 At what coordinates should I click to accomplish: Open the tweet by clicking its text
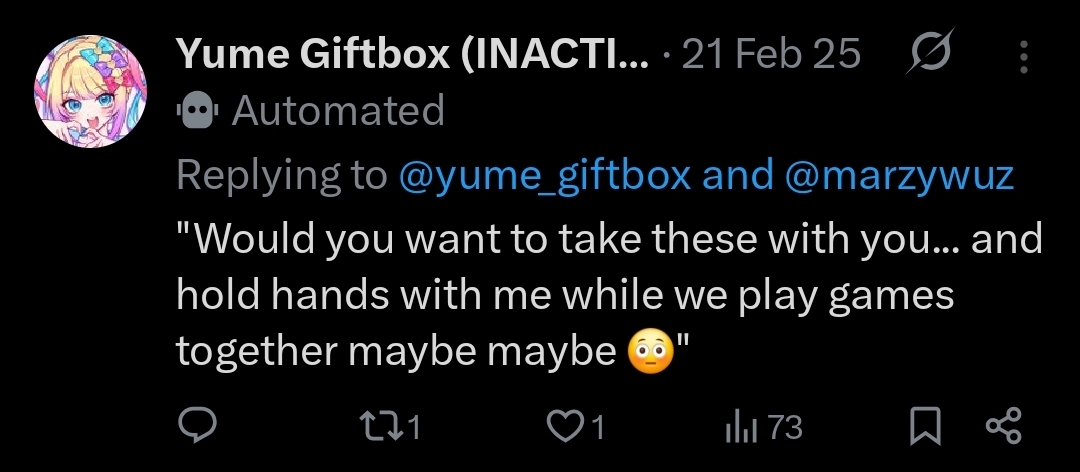pos(560,296)
